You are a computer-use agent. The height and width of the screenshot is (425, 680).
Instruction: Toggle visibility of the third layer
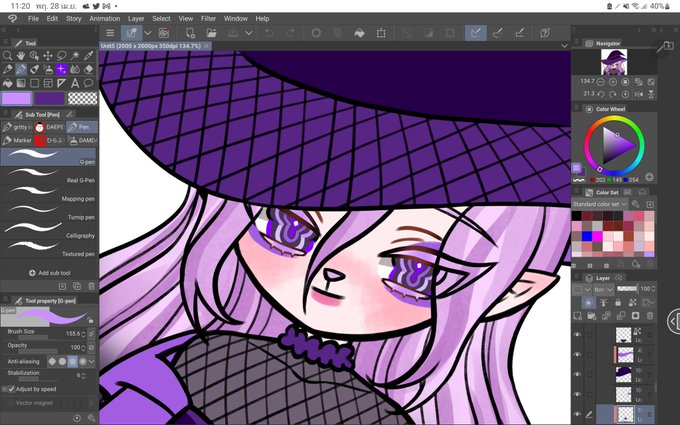point(577,374)
